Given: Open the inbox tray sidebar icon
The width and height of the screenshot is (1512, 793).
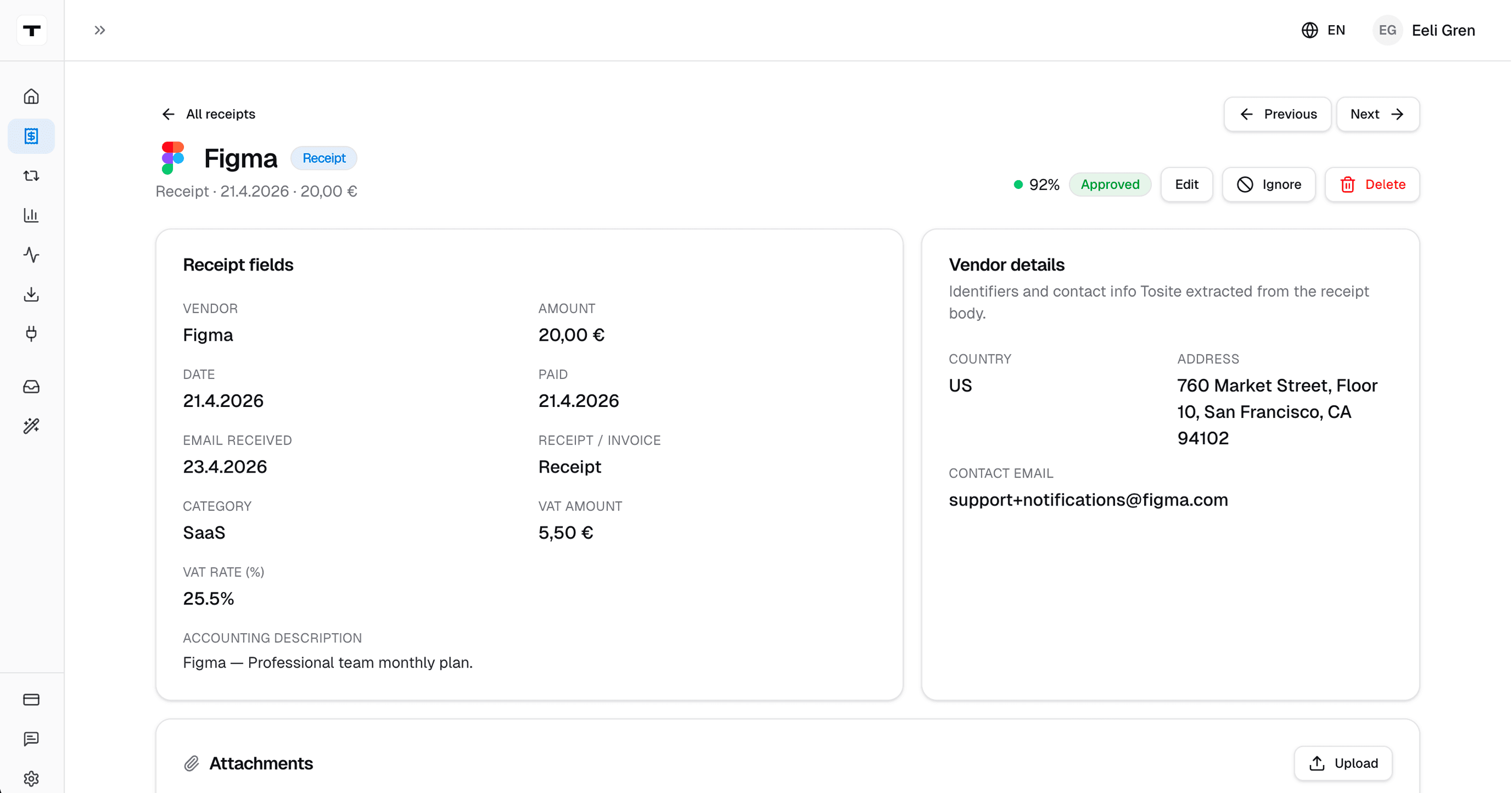Looking at the screenshot, I should [x=31, y=387].
